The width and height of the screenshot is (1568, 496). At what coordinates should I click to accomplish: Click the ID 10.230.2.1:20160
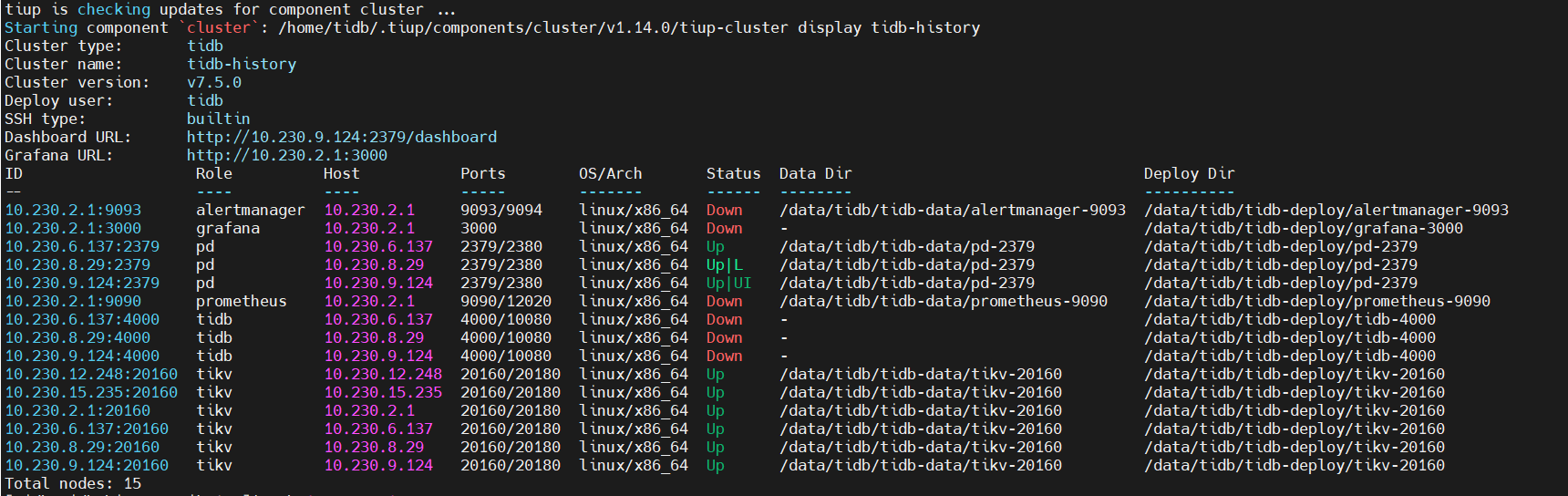point(77,410)
